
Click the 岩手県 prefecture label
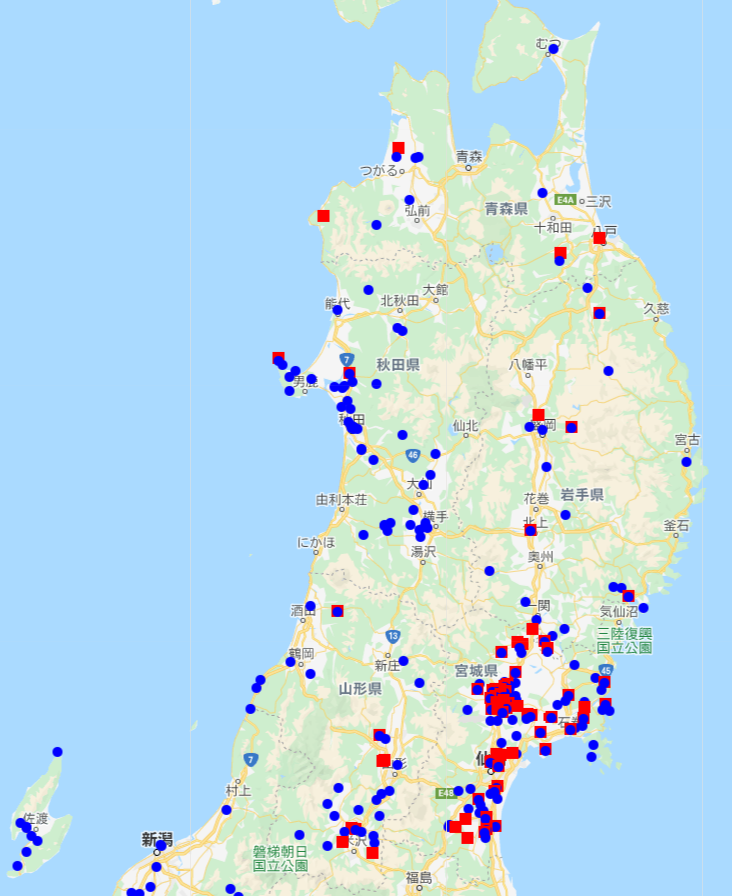point(581,494)
